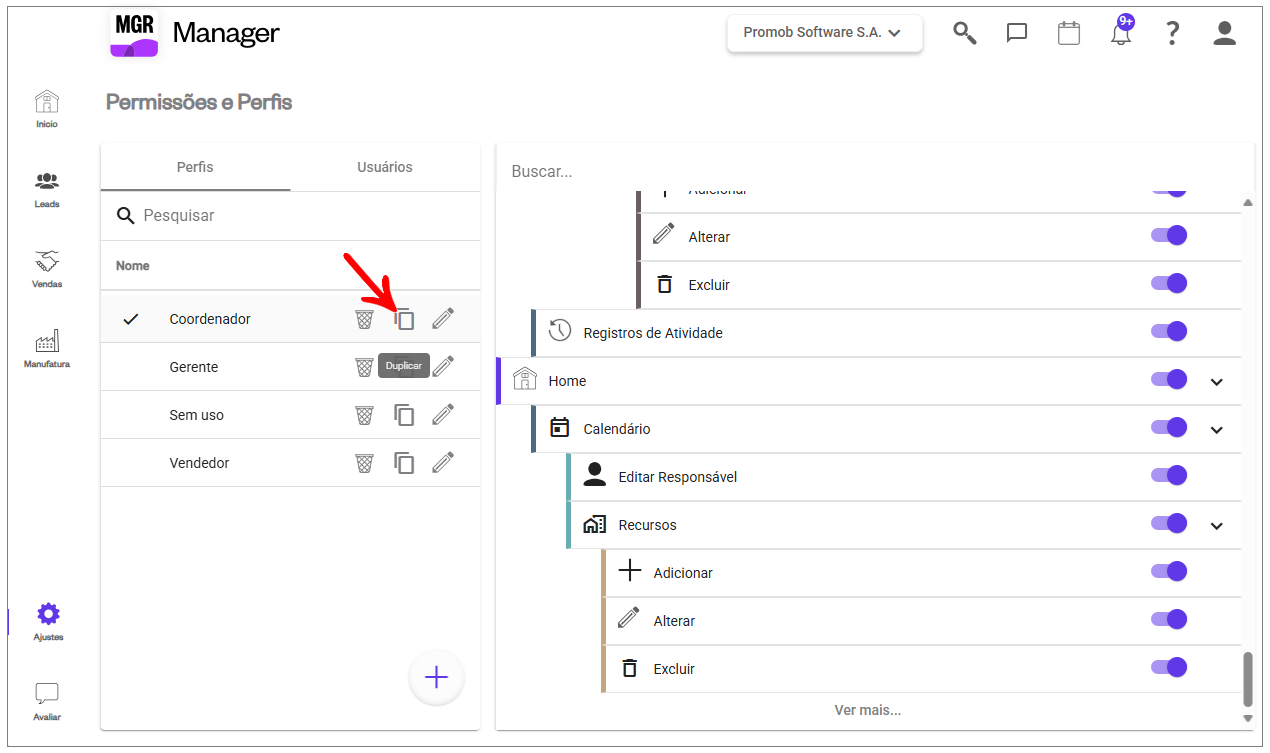This screenshot has height=753, width=1270.
Task: Open Leads in the sidebar
Action: click(x=47, y=189)
